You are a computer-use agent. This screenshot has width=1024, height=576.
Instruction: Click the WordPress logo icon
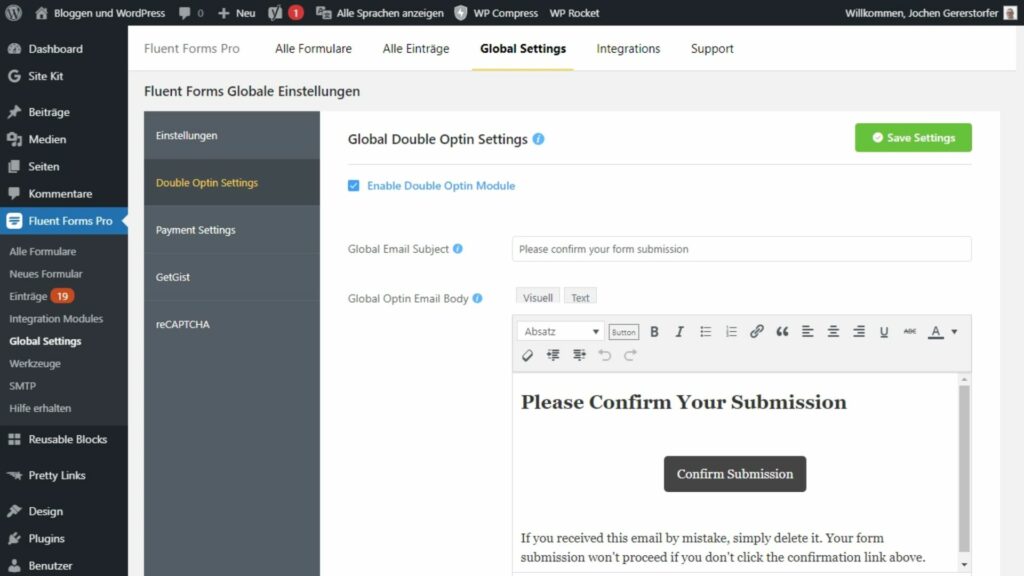(13, 12)
